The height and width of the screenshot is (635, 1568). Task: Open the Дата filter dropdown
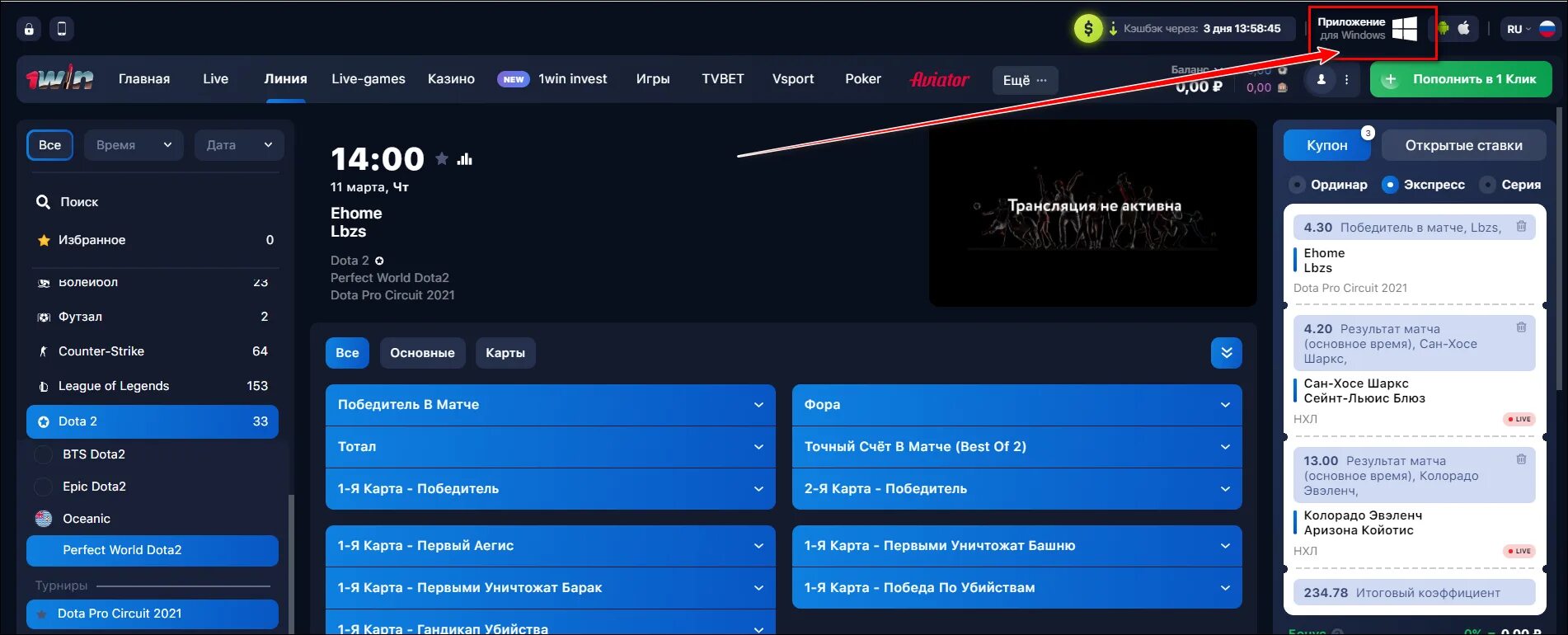(x=239, y=145)
